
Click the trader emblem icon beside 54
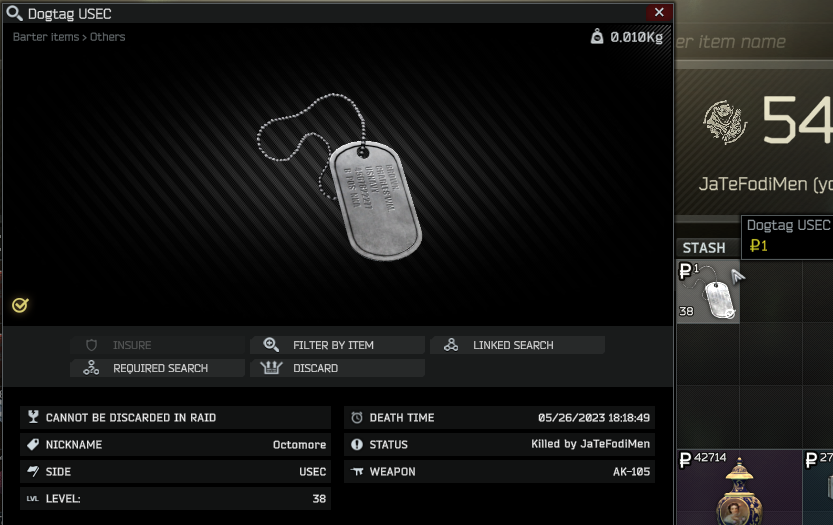(x=725, y=122)
